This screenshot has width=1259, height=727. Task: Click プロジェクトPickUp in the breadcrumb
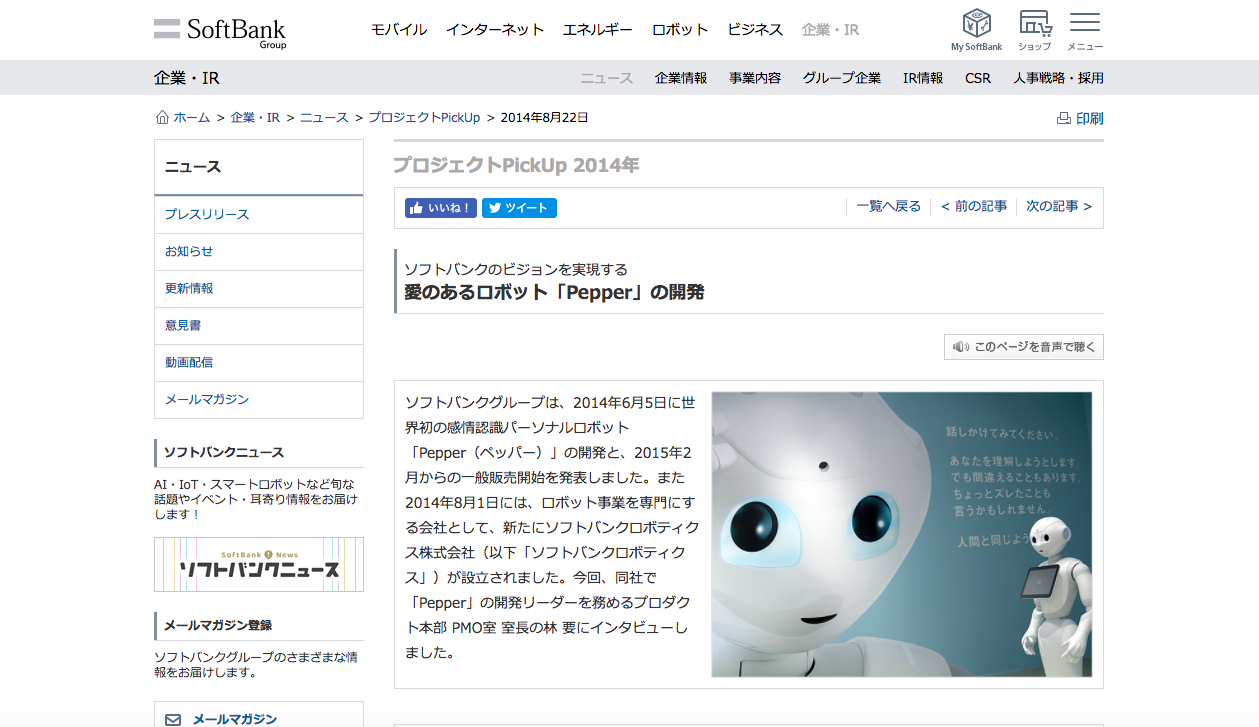(x=424, y=117)
